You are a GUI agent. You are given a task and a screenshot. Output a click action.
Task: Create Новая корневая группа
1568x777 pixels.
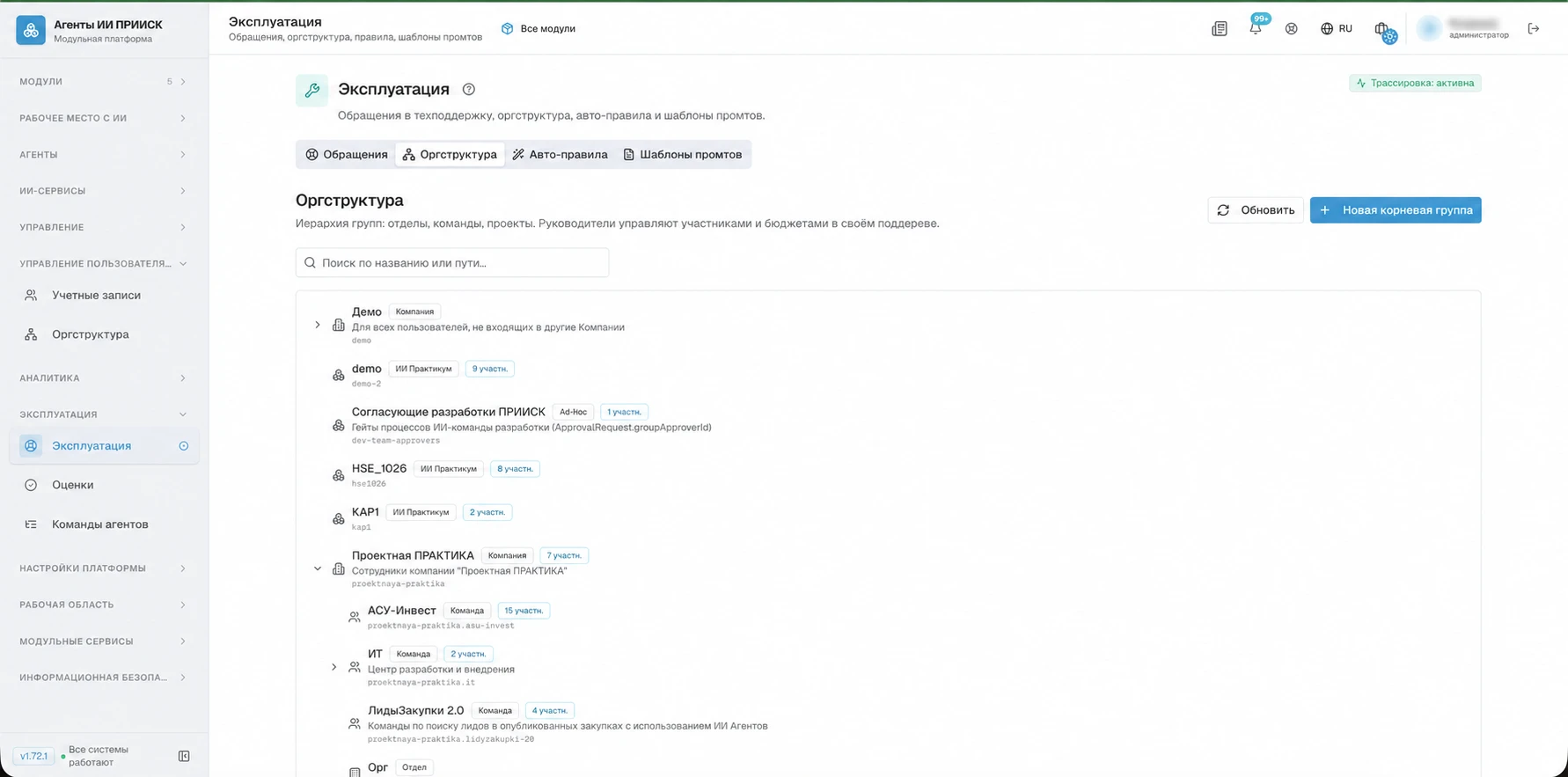pos(1396,210)
